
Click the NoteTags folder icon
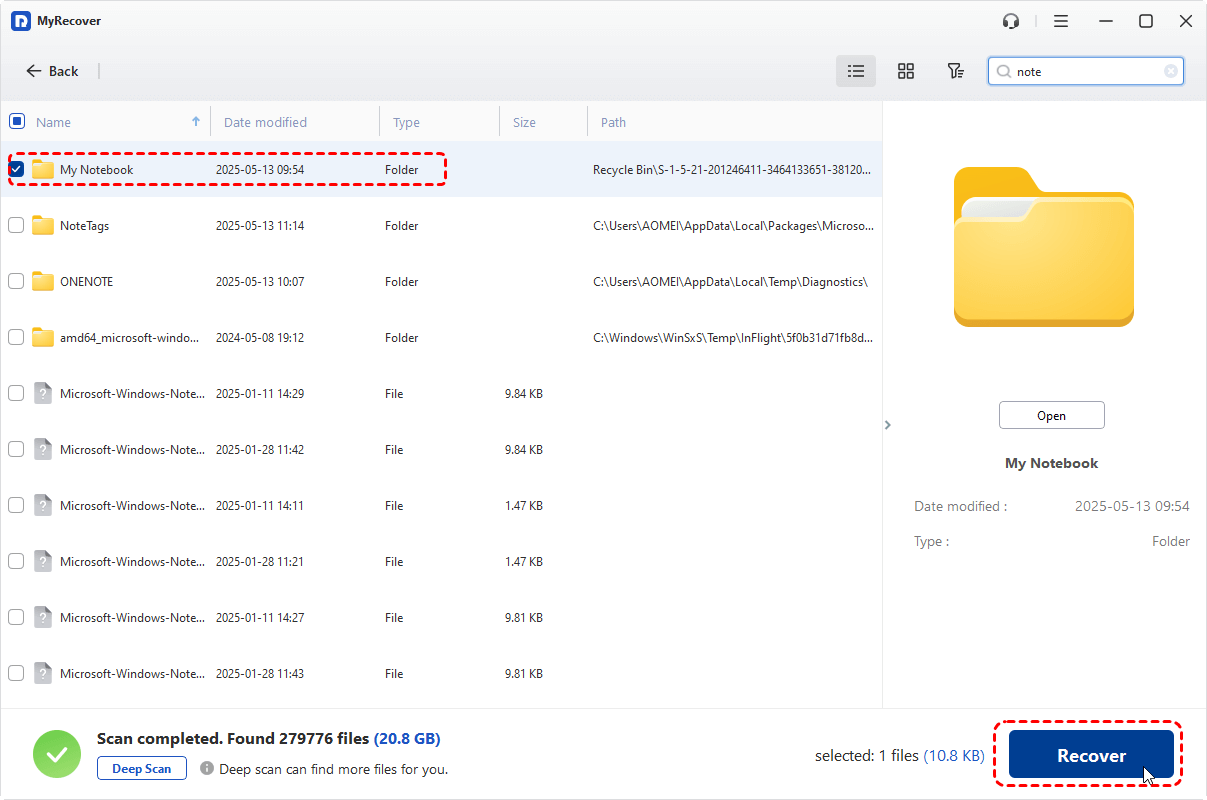[42, 225]
